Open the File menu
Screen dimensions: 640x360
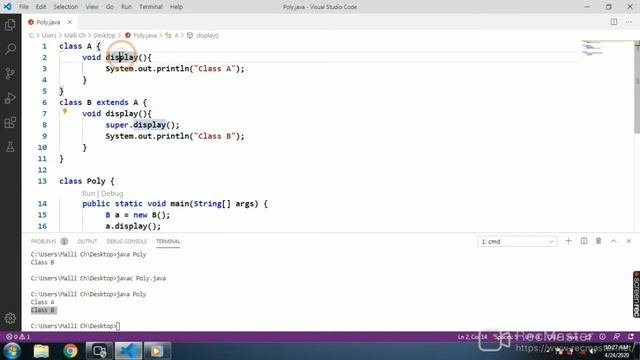(x=24, y=7)
